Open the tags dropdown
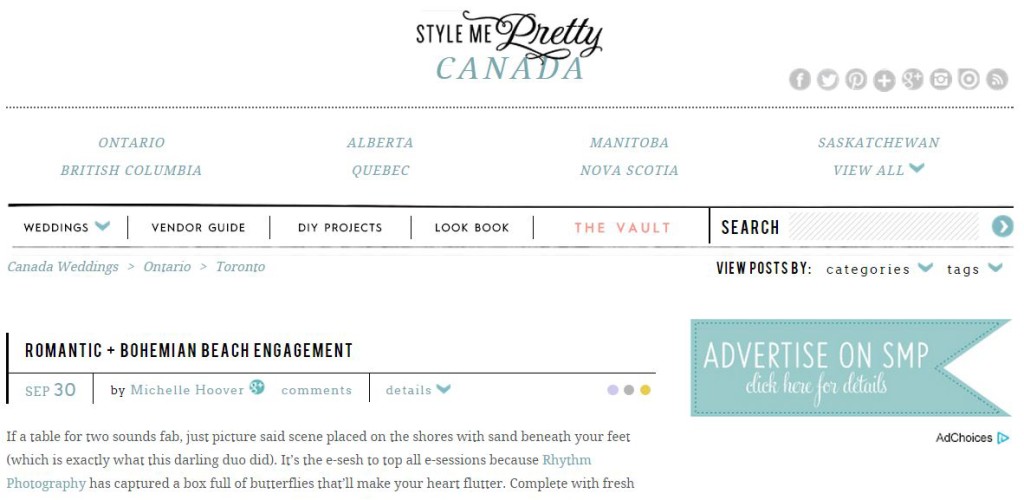 (x=994, y=268)
